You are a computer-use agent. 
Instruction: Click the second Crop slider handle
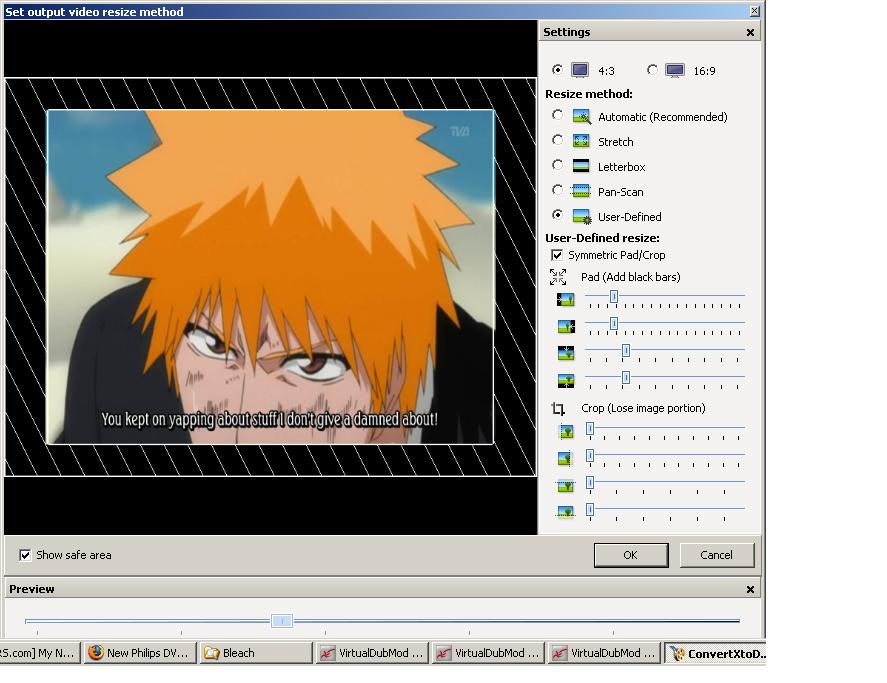(590, 455)
